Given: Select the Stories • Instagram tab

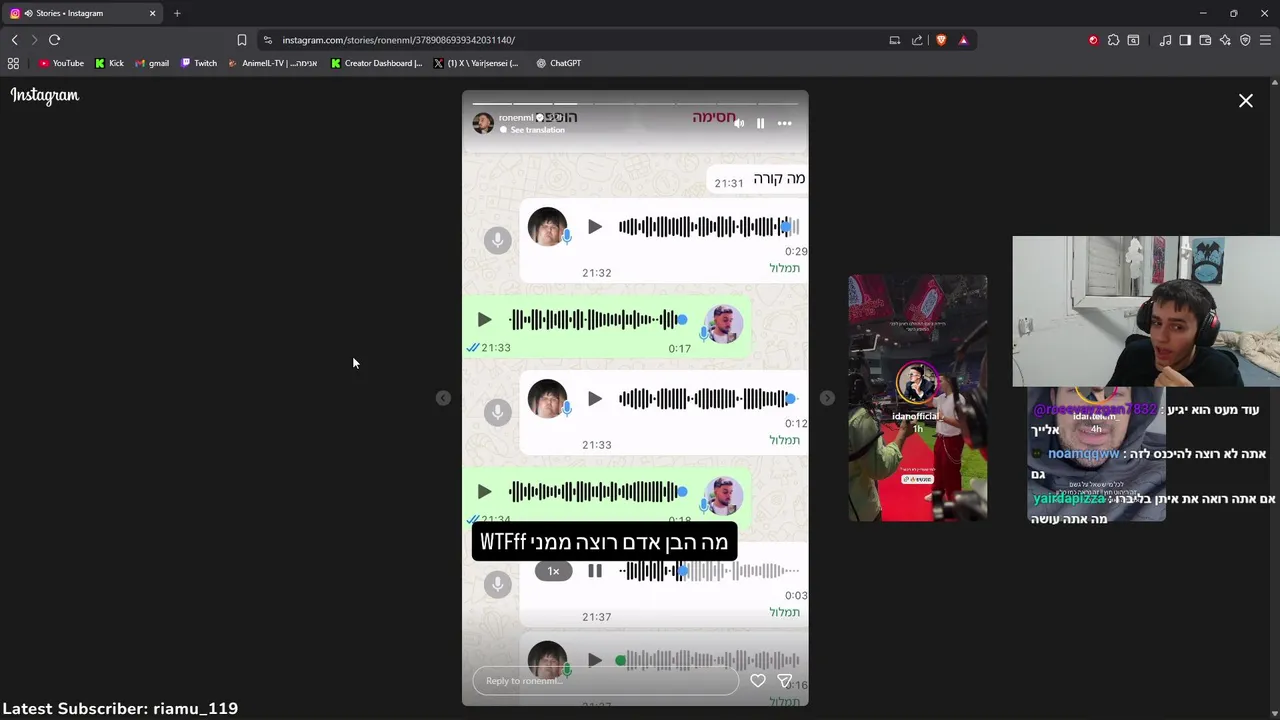Looking at the screenshot, I should point(84,13).
